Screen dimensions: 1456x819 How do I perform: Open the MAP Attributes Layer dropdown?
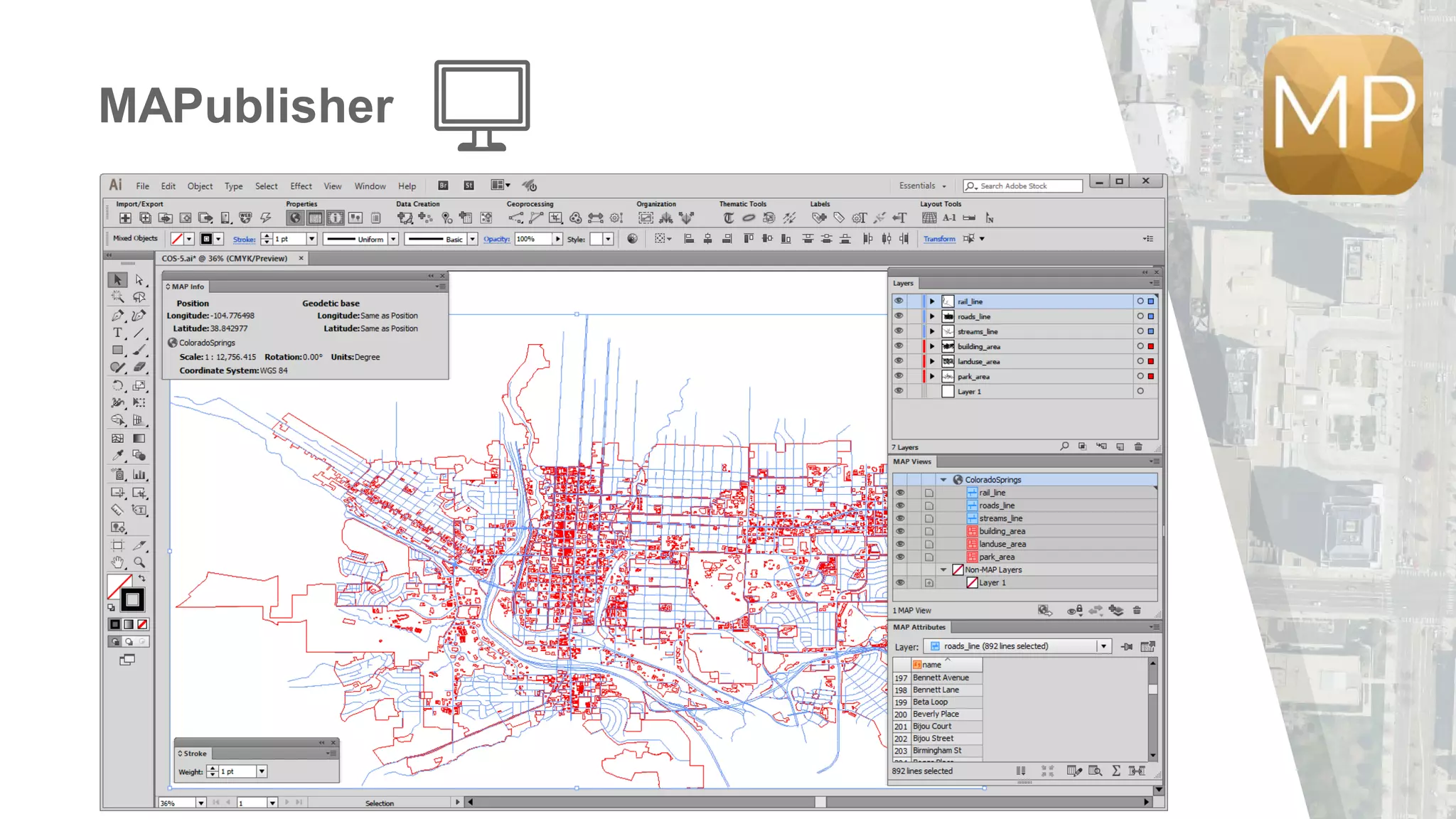pos(1103,646)
